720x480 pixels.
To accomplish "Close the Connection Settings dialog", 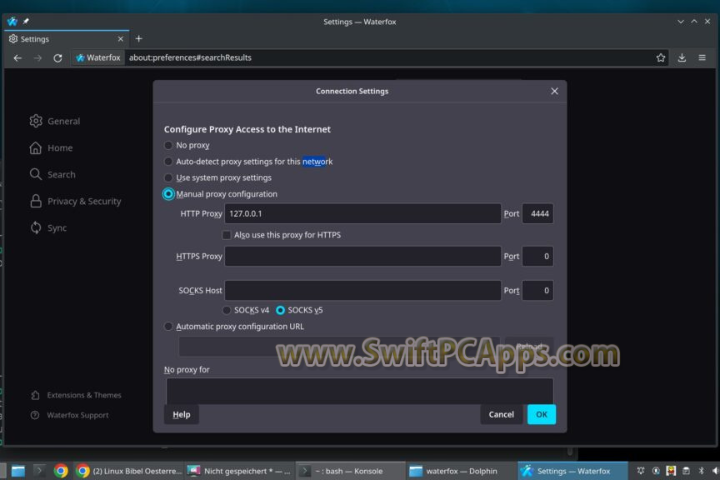I will 554,91.
